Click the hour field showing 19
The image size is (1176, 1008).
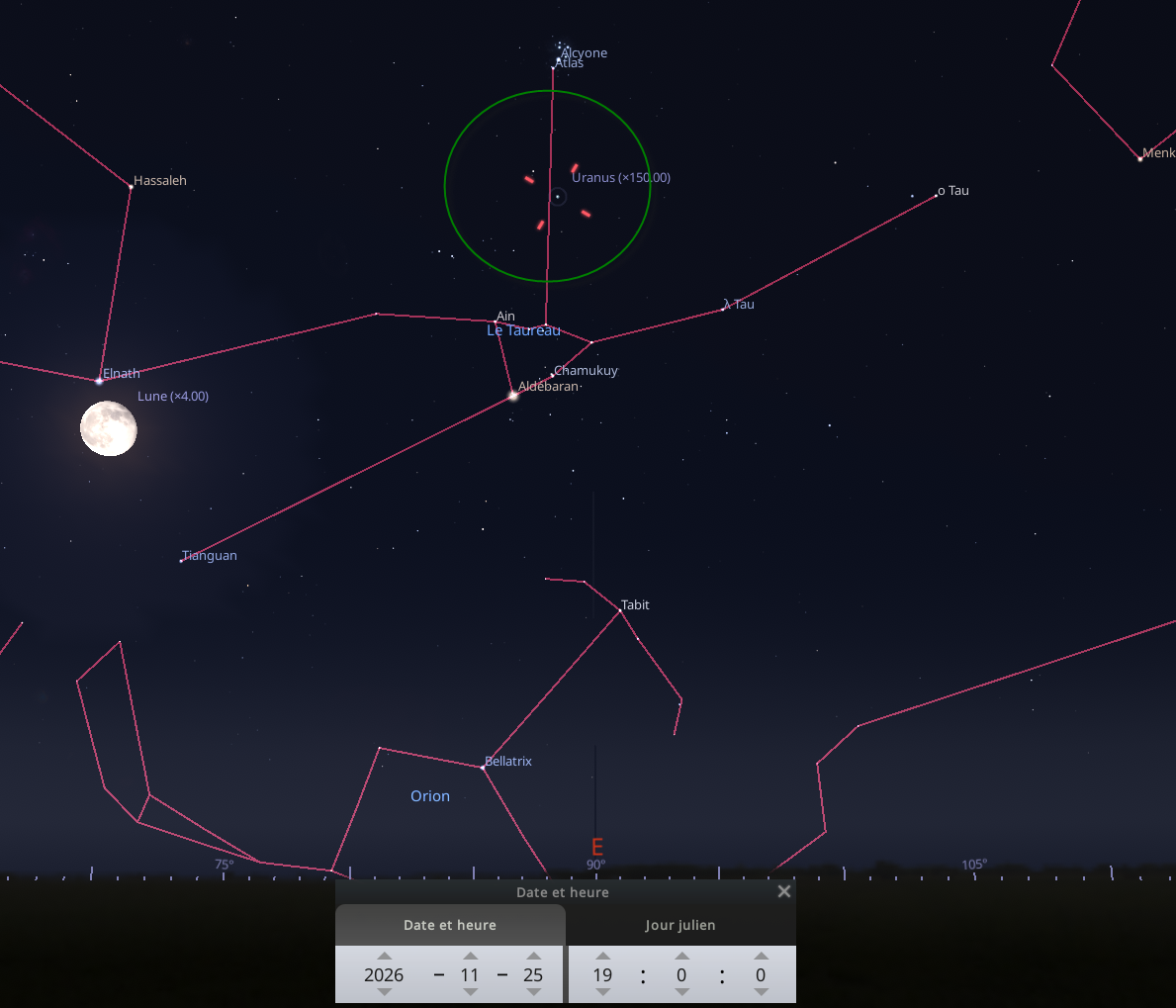603,975
